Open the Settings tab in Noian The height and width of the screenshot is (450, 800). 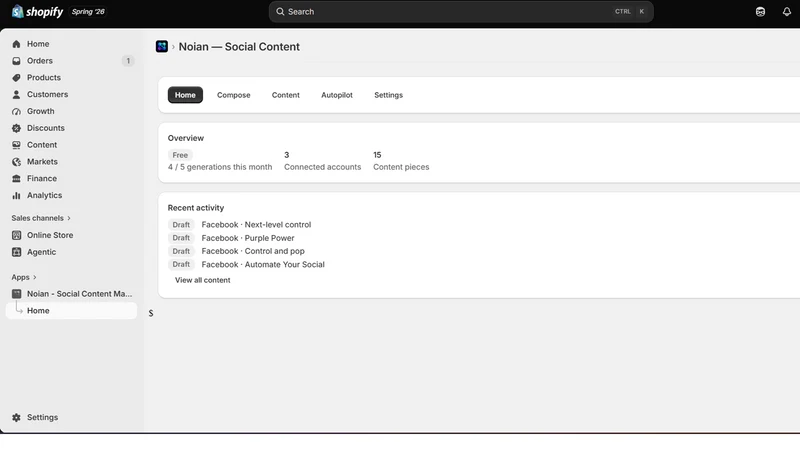388,95
